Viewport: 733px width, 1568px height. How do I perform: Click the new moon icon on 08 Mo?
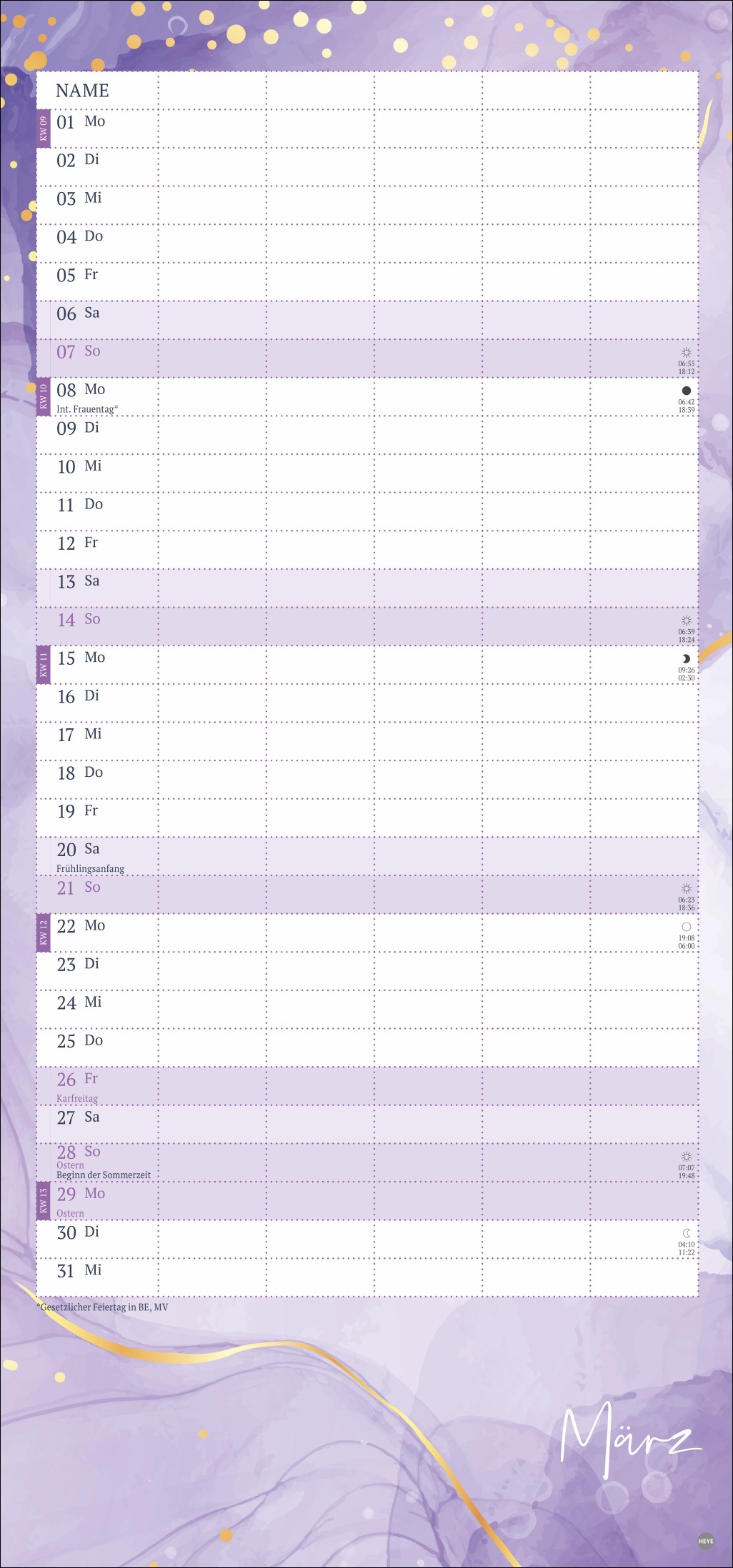(x=686, y=391)
